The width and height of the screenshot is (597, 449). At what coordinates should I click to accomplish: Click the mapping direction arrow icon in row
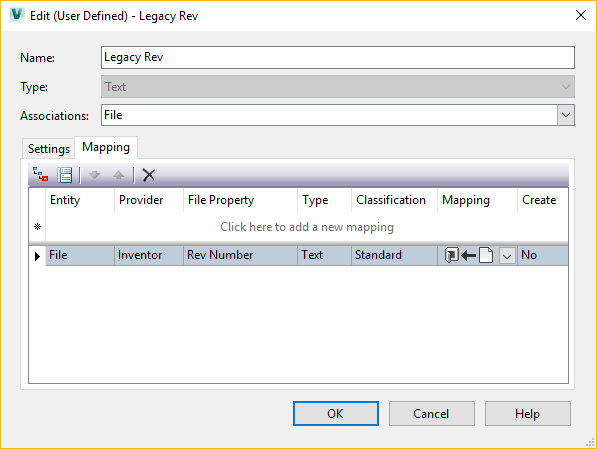469,255
